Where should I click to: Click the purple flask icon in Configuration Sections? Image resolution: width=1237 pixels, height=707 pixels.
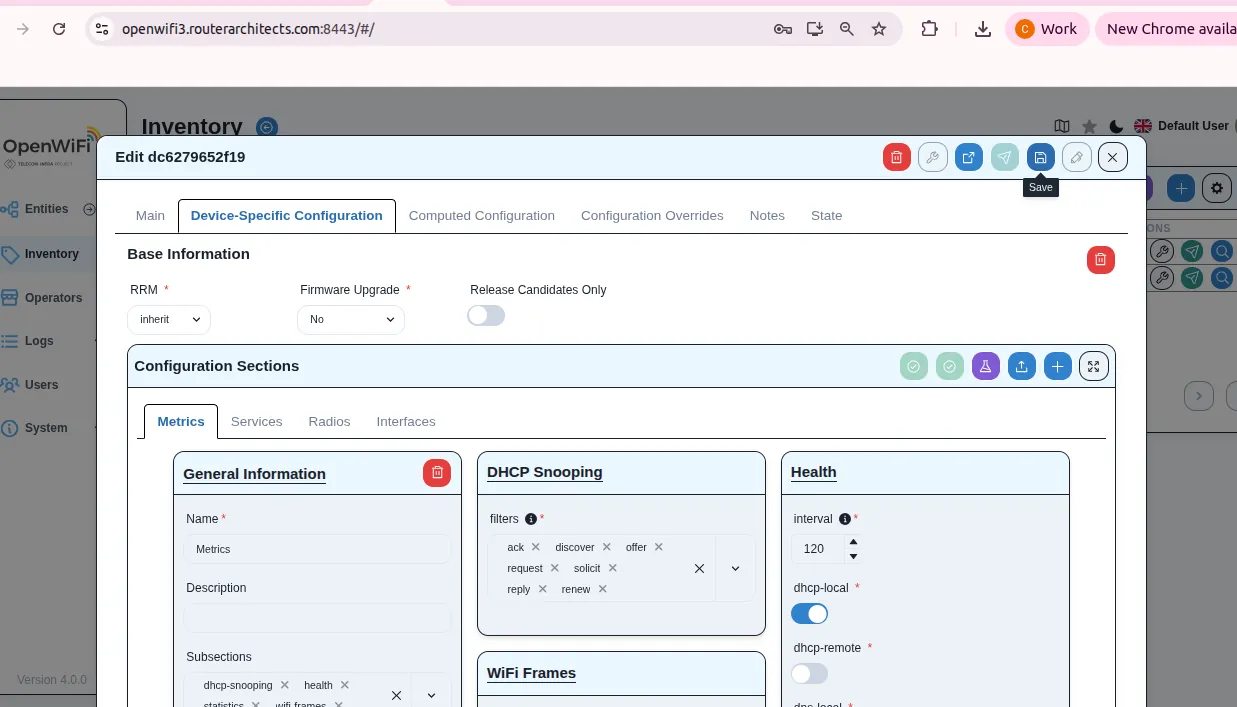click(985, 366)
